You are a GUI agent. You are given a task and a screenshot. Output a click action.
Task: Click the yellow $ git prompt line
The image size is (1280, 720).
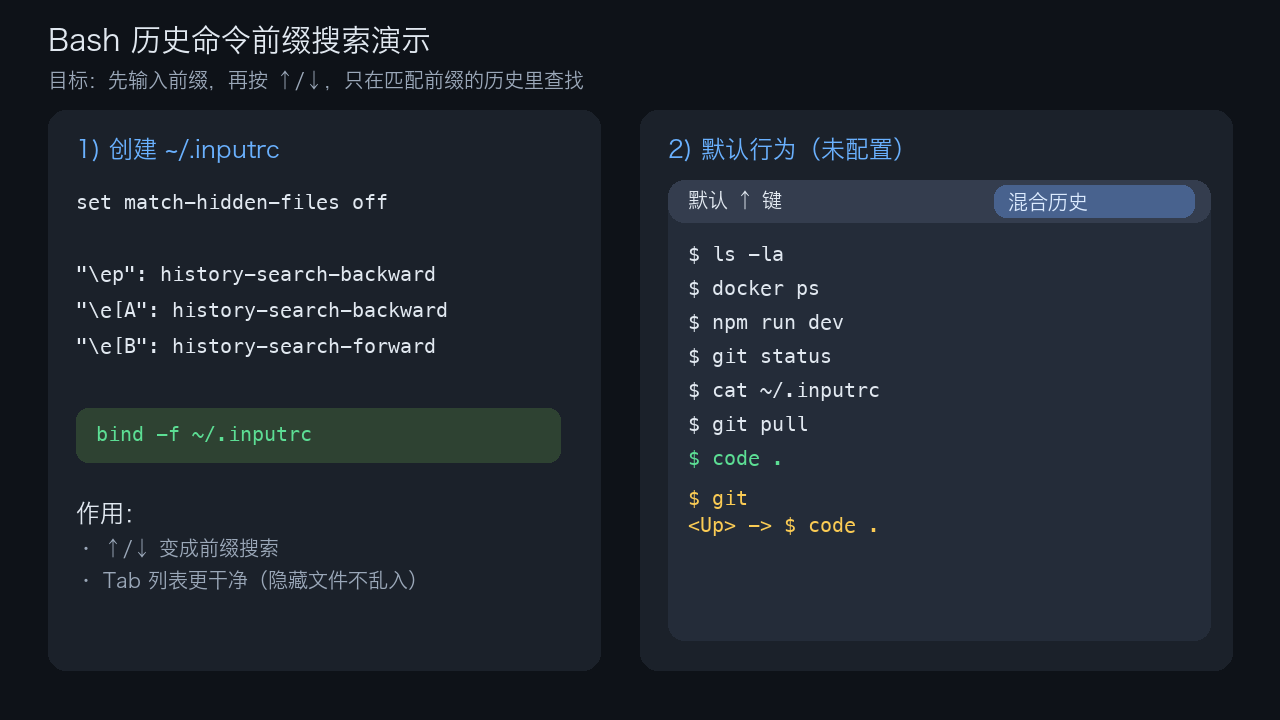718,498
